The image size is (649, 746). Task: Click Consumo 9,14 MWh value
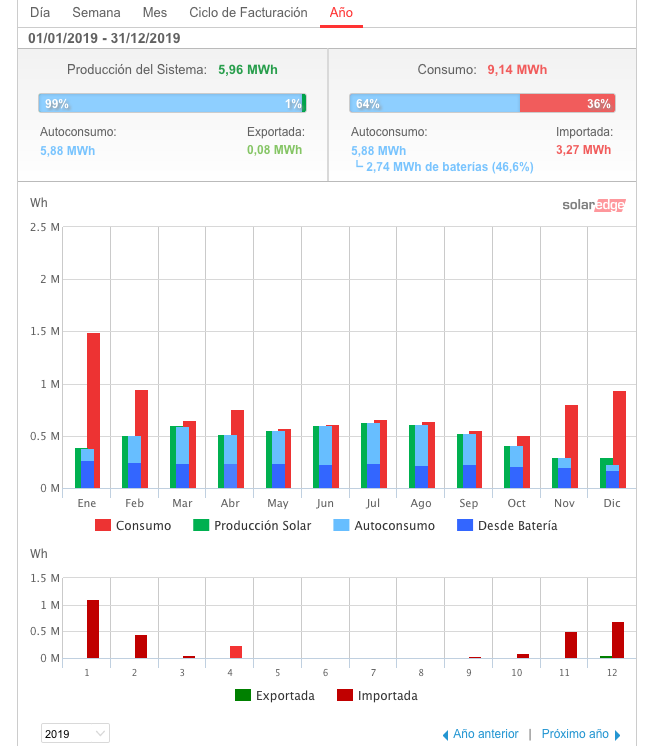(x=517, y=70)
